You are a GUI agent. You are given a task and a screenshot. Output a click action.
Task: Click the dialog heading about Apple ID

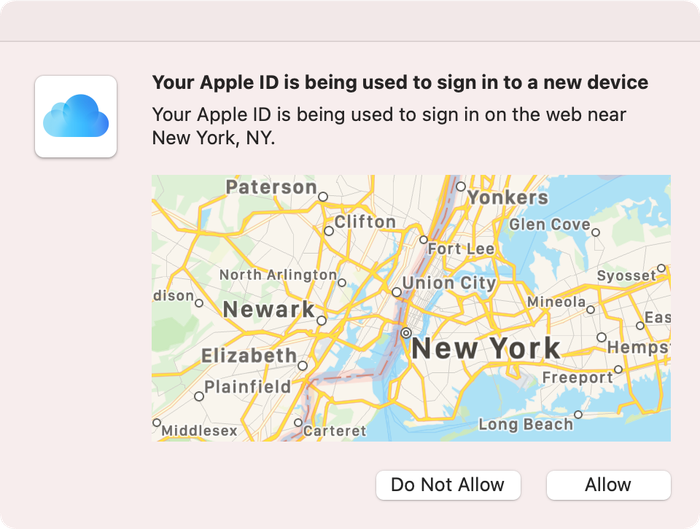coord(400,83)
